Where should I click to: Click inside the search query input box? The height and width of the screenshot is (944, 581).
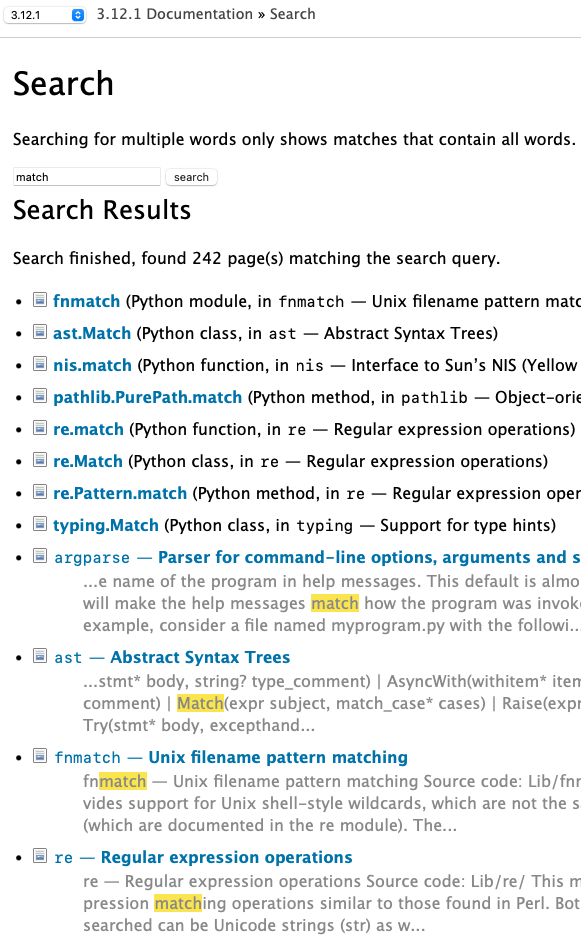tap(86, 176)
